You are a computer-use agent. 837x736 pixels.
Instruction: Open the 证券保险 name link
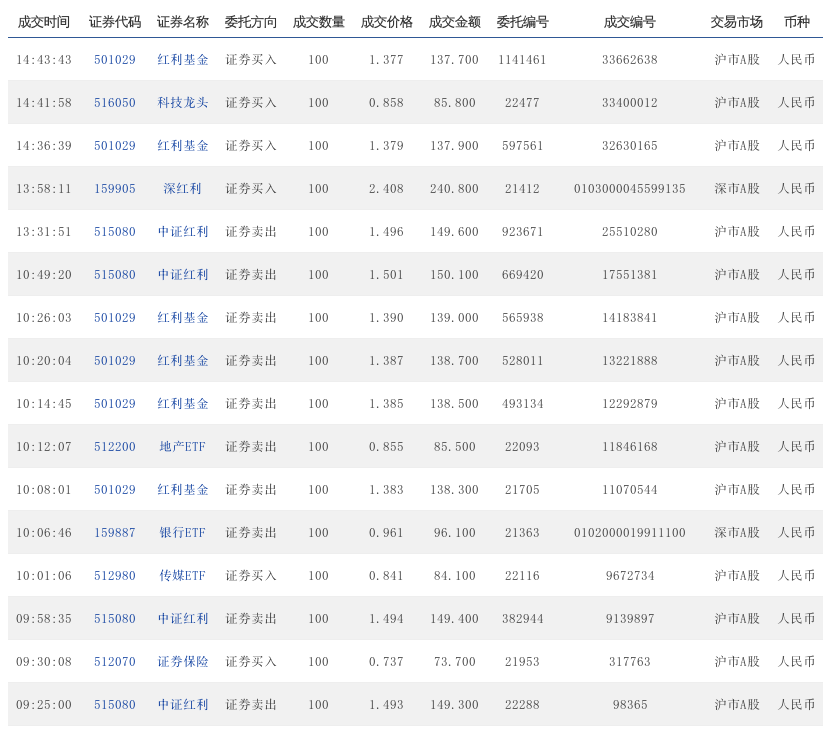[x=183, y=661]
